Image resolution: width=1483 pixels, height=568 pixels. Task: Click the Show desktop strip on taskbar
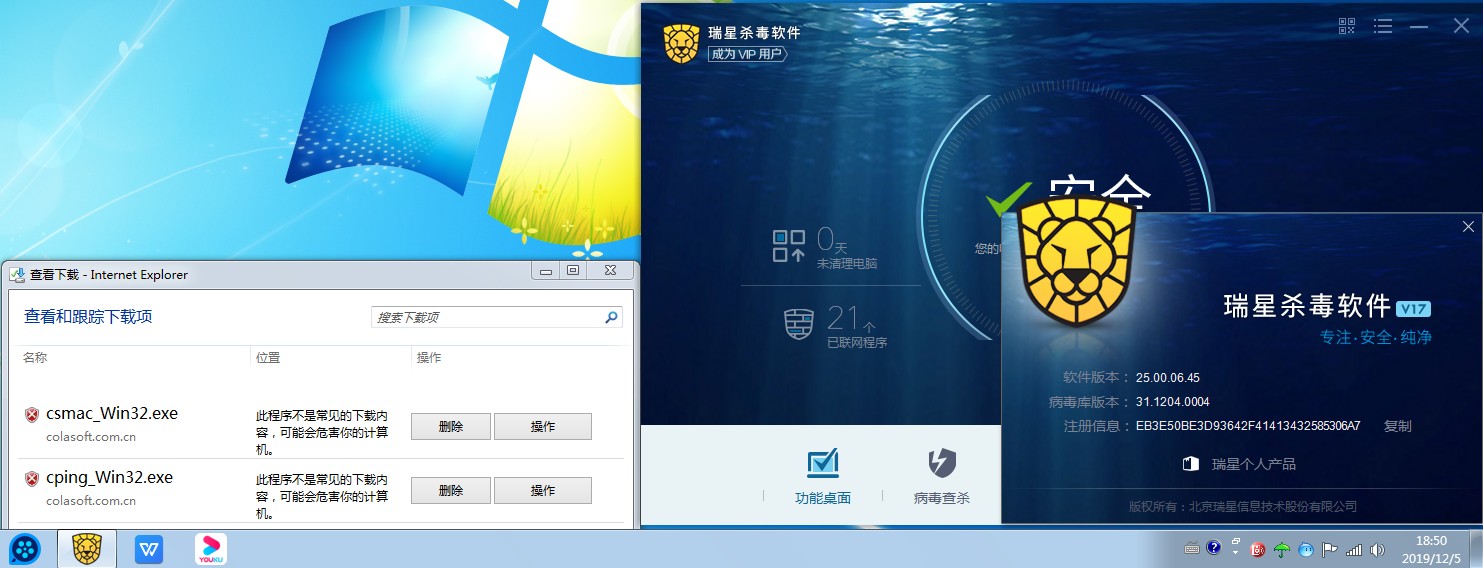[x=1475, y=549]
